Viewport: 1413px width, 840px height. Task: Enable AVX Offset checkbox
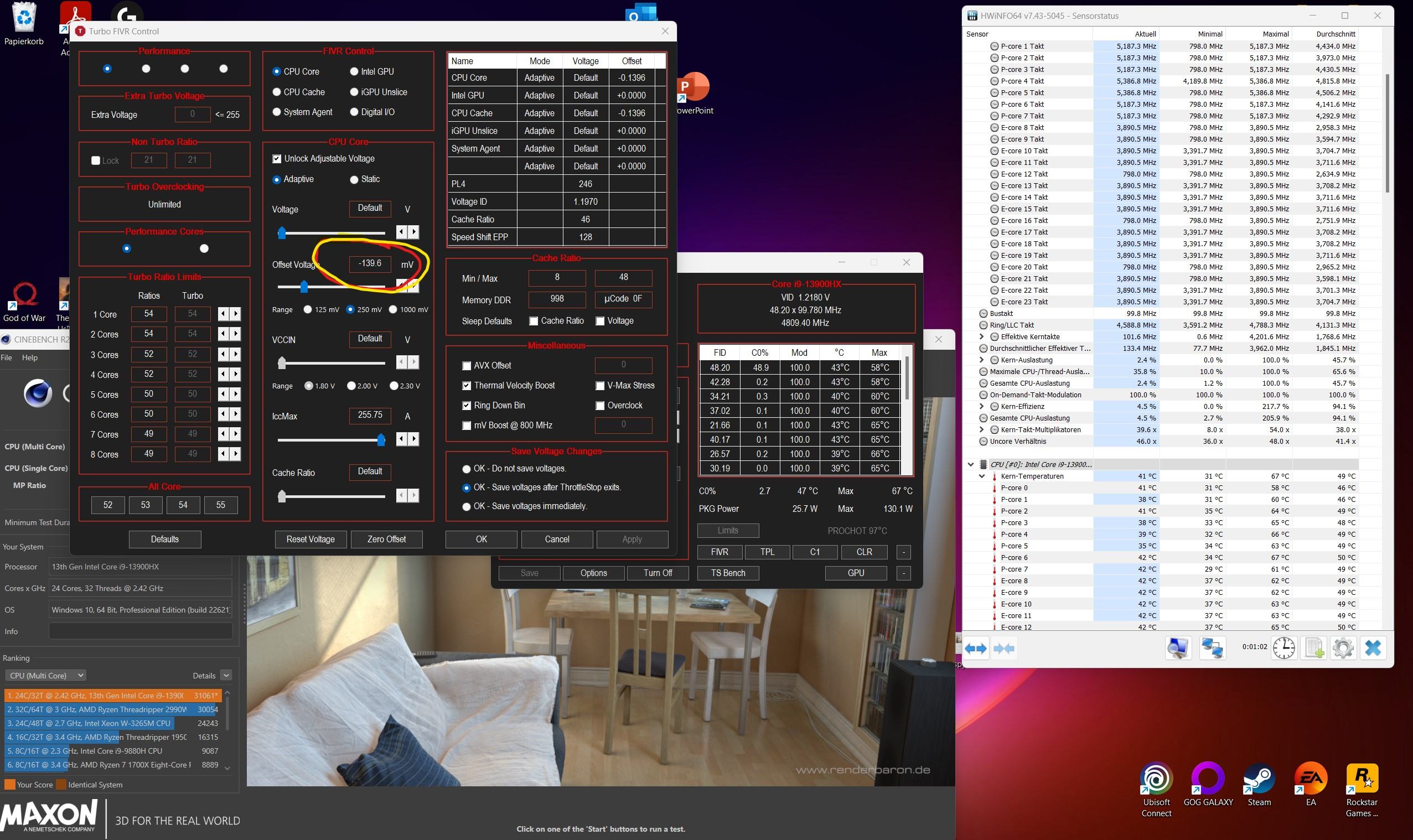pyautogui.click(x=467, y=366)
